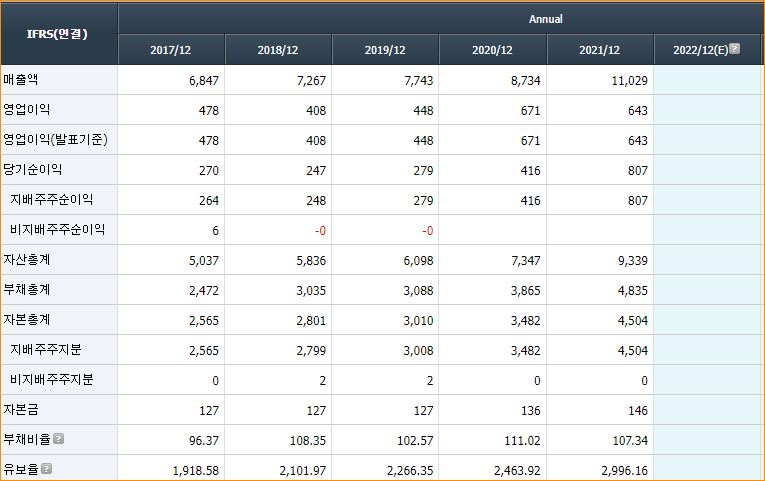The width and height of the screenshot is (765, 481).
Task: Click red -0 in 2018/12 column
Action: pos(320,231)
